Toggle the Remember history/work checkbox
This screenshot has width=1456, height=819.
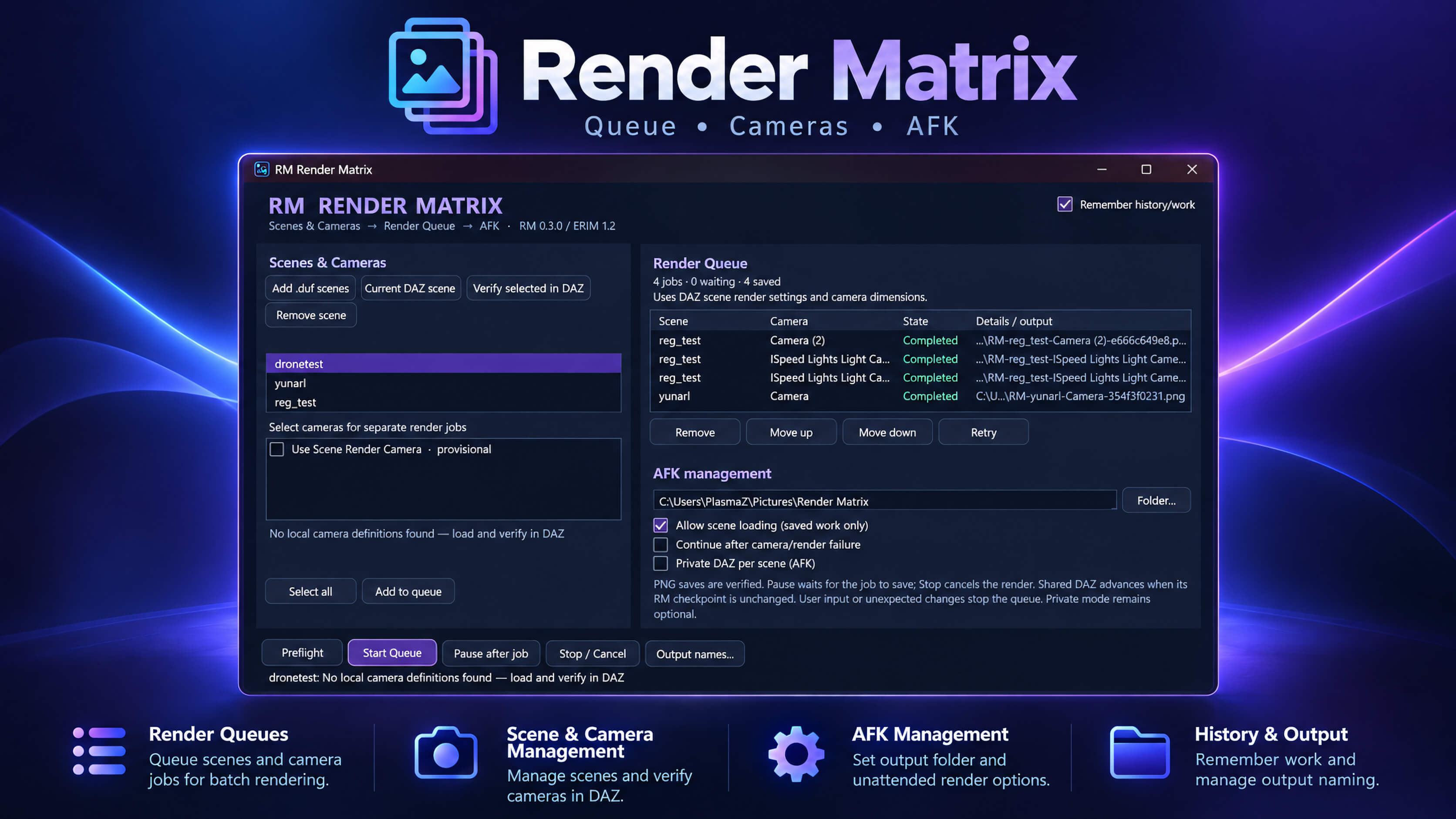[x=1065, y=205]
